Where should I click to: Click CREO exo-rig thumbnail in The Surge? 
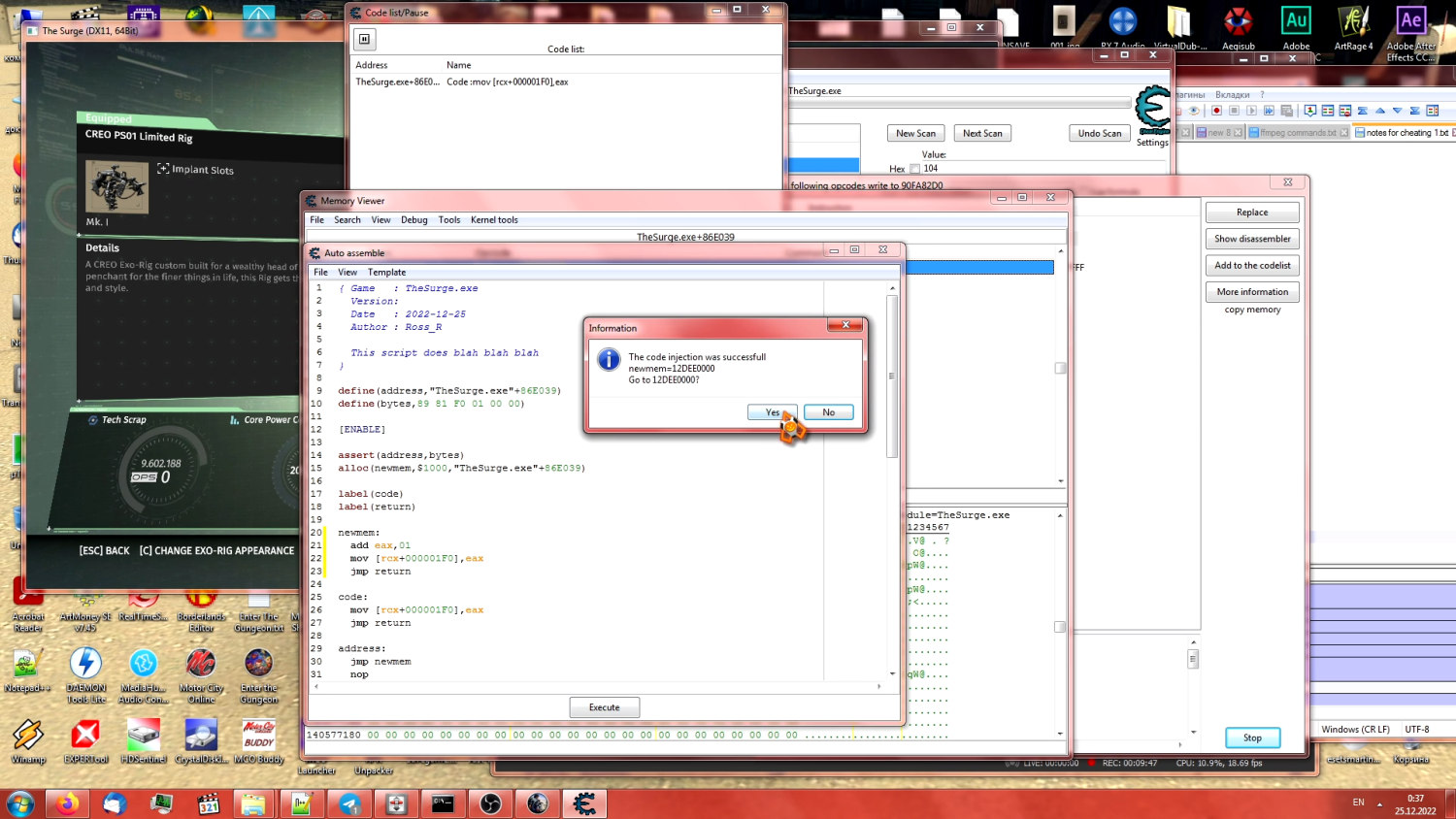[116, 185]
